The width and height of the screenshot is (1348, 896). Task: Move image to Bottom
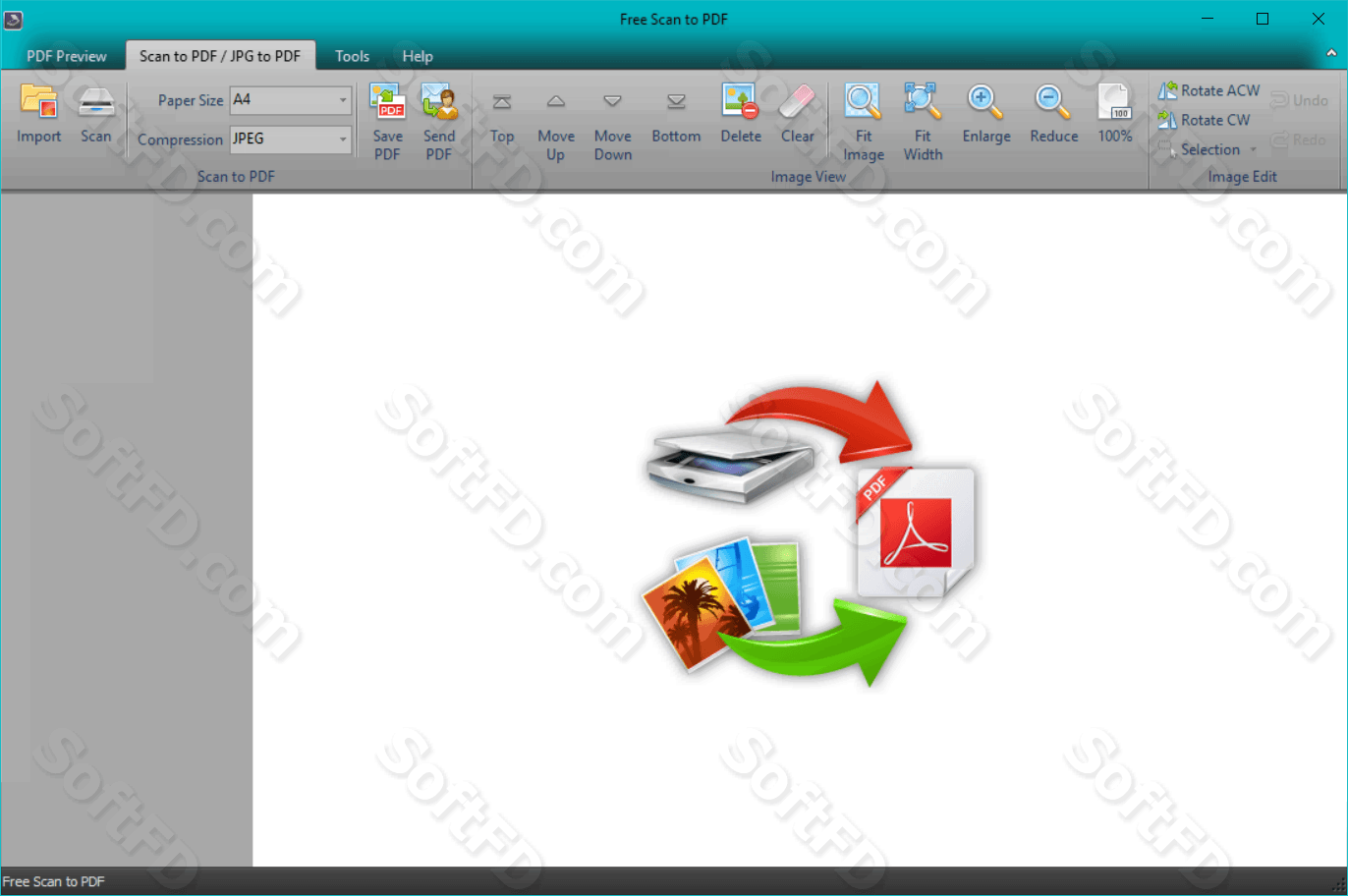(676, 102)
